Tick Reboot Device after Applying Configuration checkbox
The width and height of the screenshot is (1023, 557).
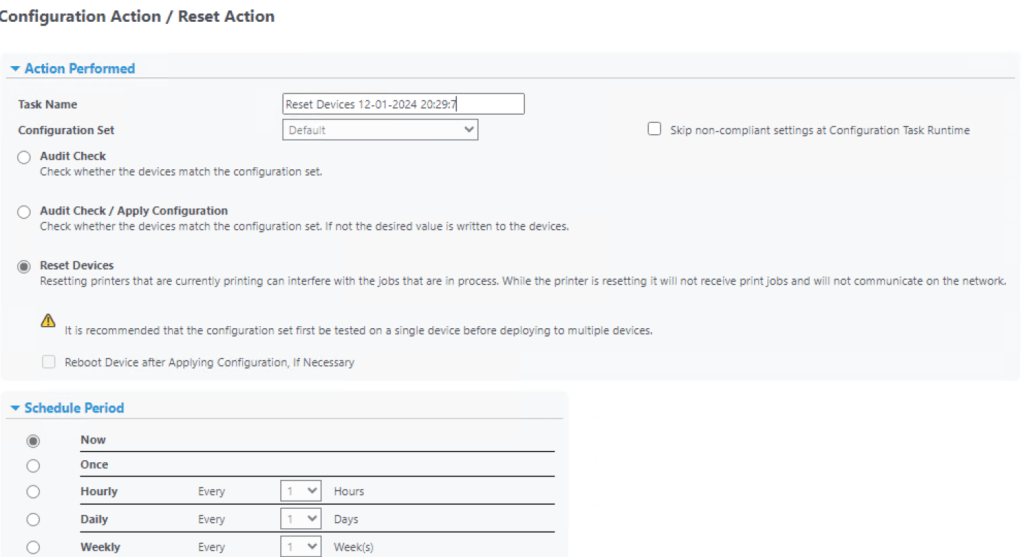click(48, 362)
